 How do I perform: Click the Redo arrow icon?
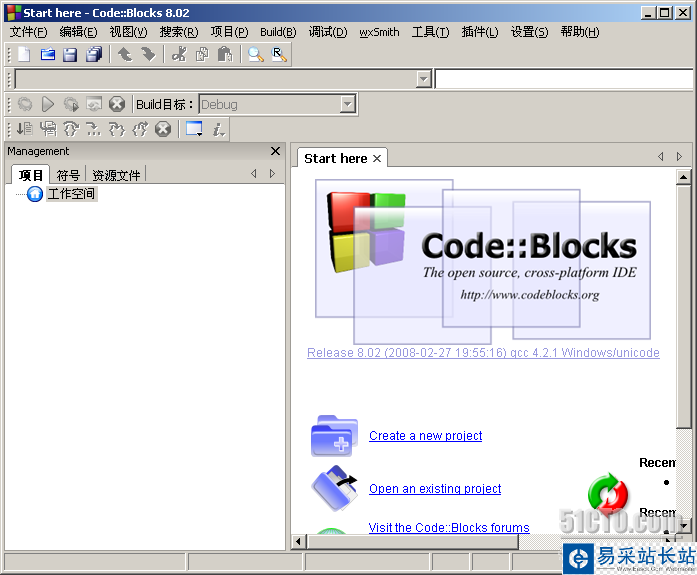[x=148, y=55]
